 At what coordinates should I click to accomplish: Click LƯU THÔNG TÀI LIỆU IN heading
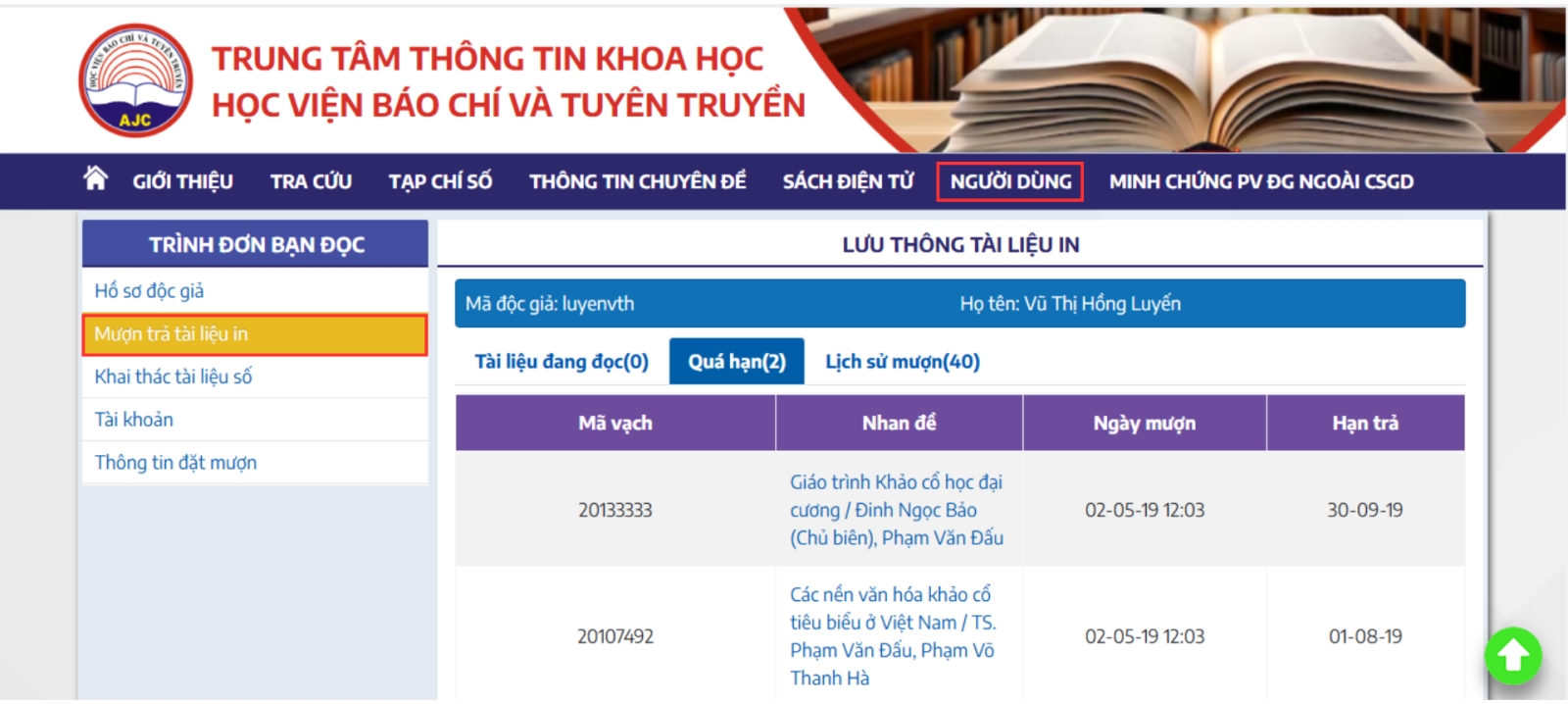tap(960, 244)
